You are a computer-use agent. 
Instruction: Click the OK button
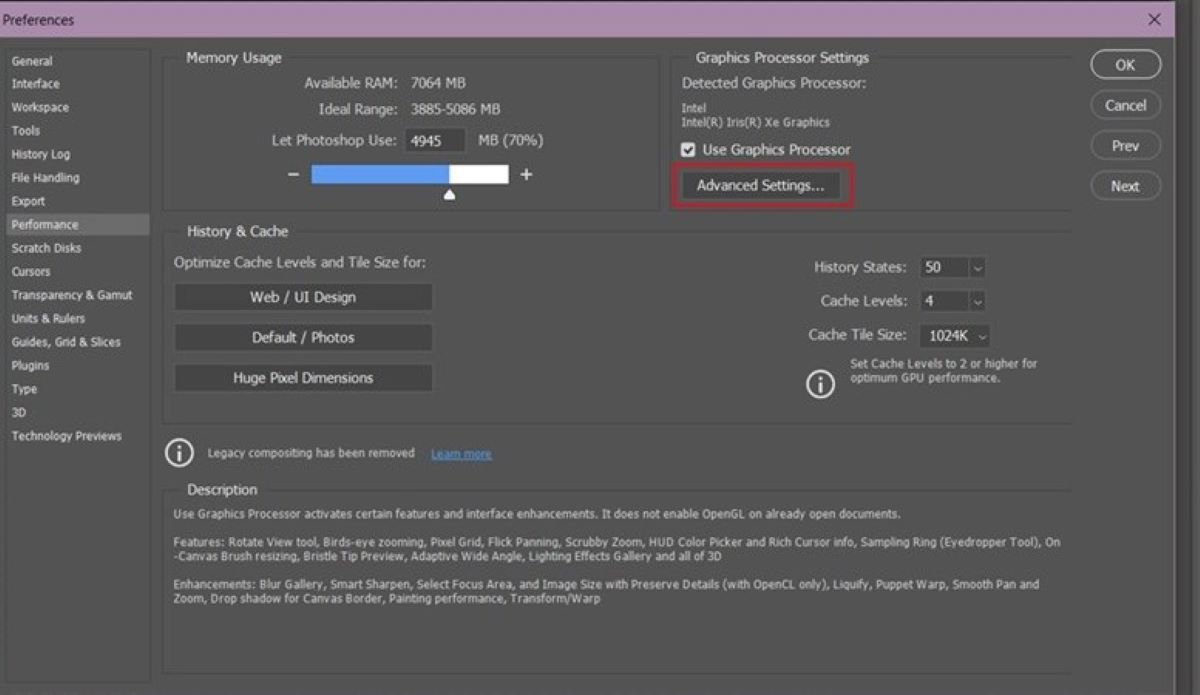[1125, 65]
